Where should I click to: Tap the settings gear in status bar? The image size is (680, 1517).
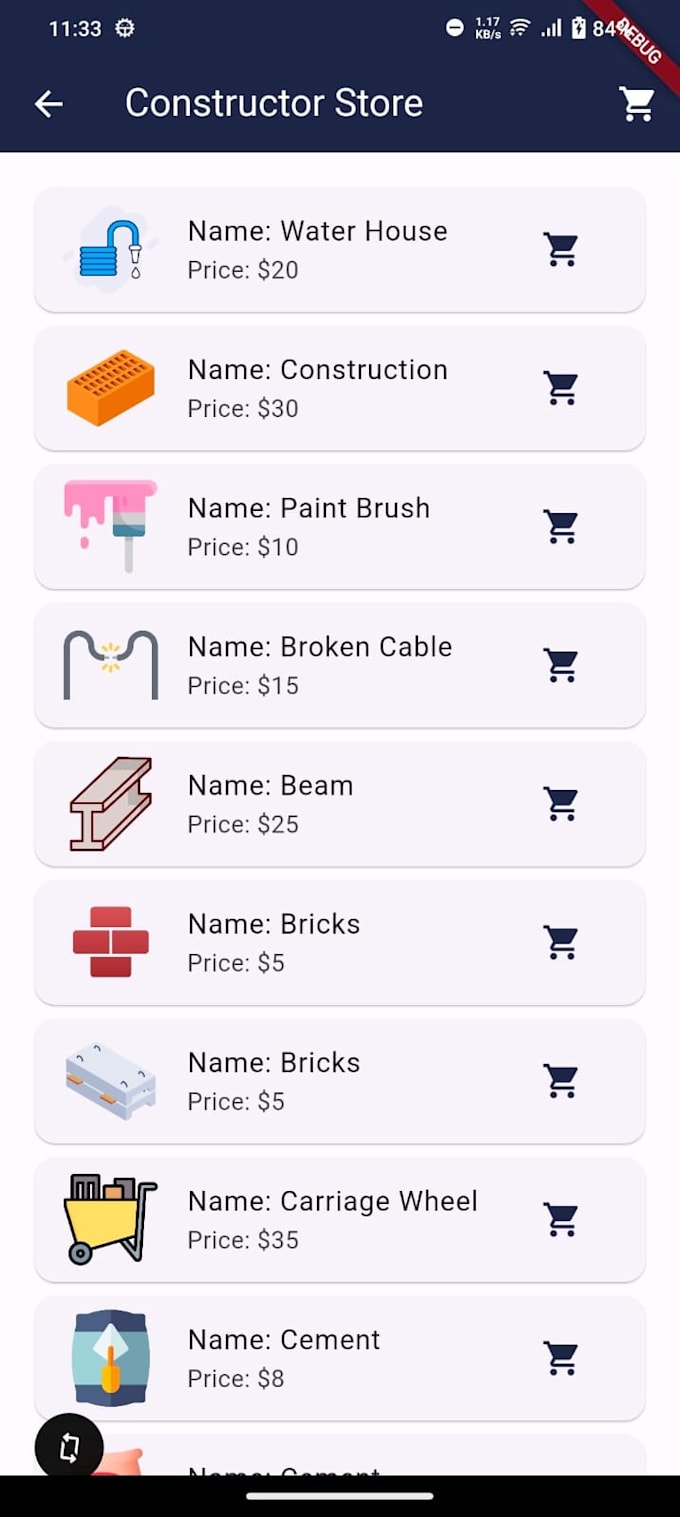[124, 29]
